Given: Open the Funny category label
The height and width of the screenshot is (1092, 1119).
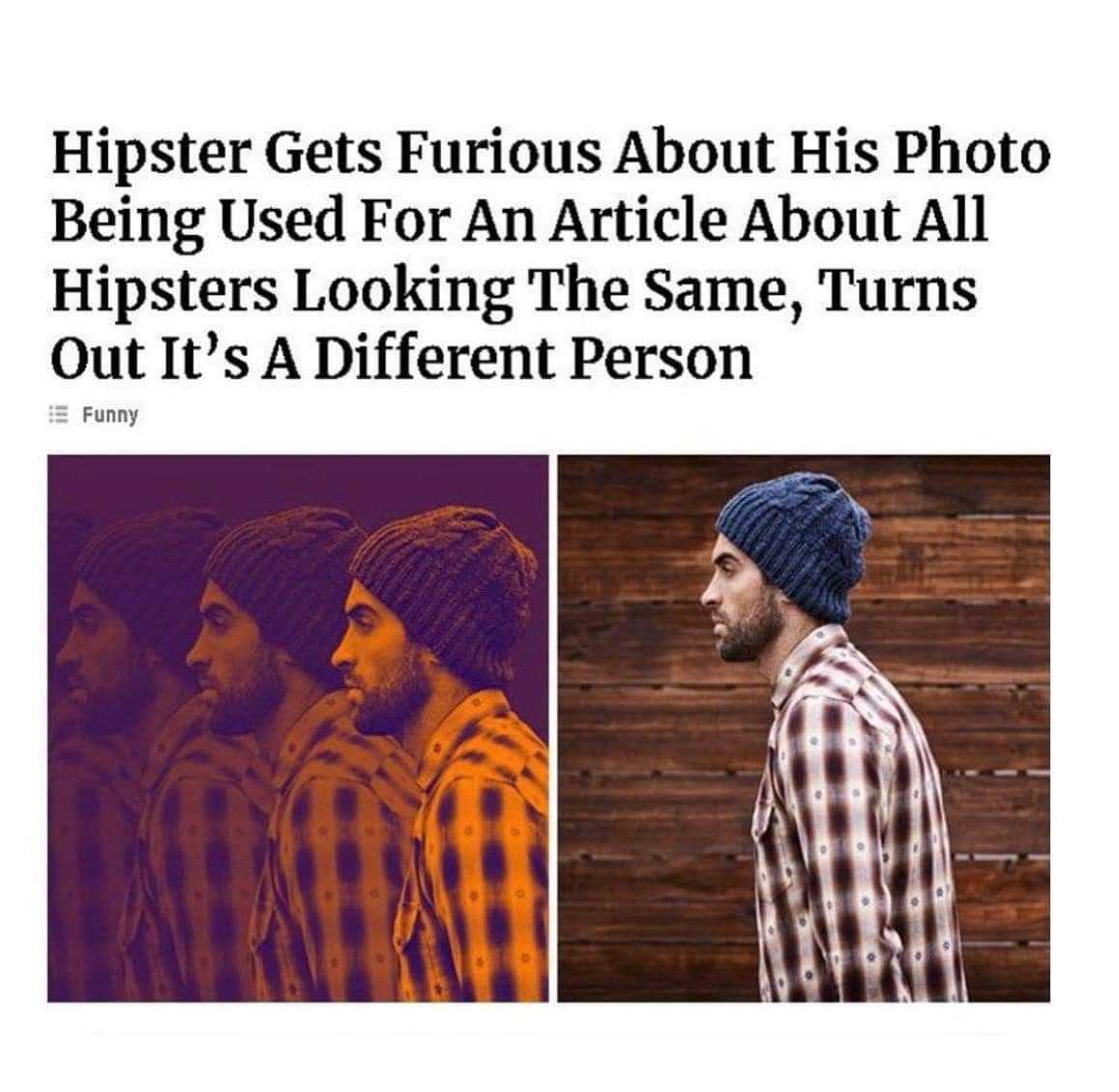Looking at the screenshot, I should coord(109,415).
